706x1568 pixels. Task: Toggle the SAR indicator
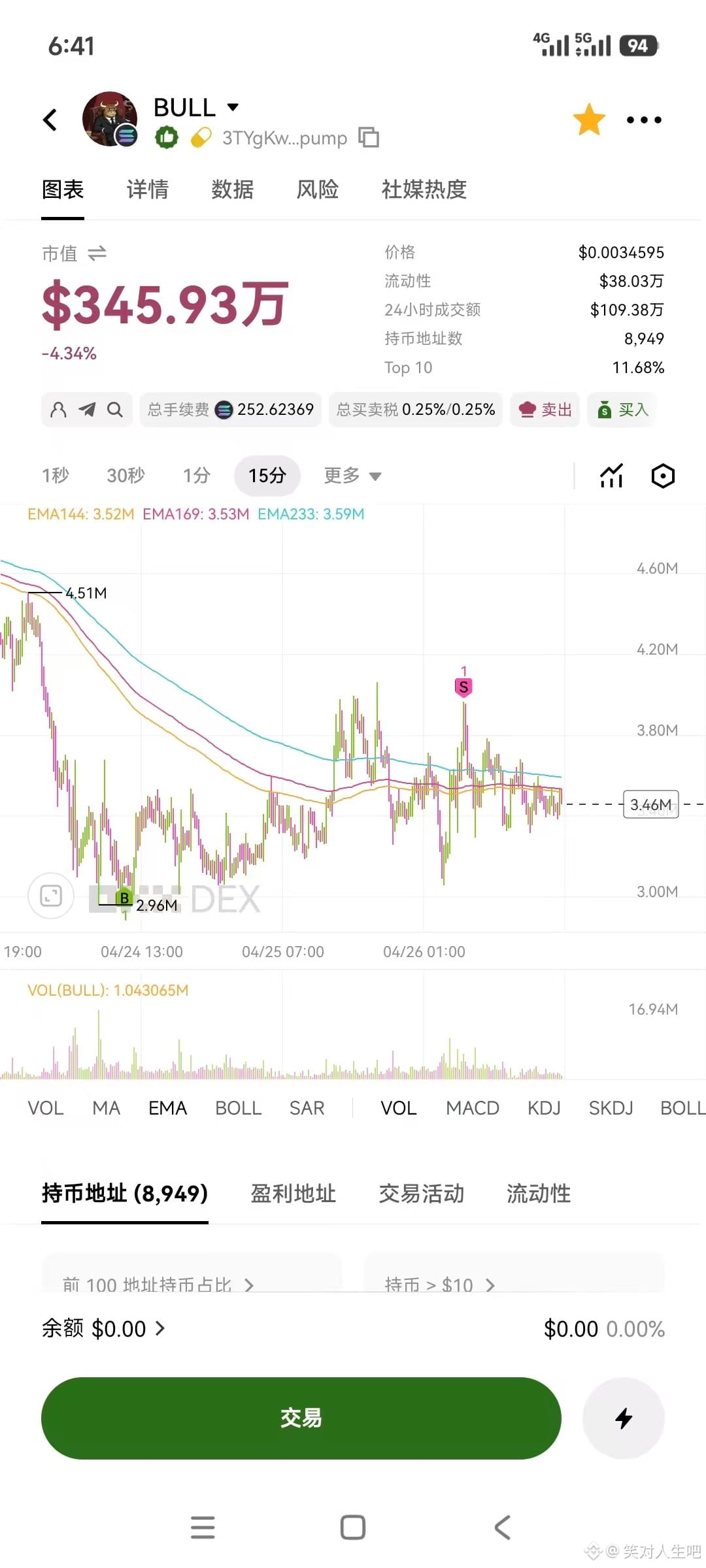(x=307, y=1108)
